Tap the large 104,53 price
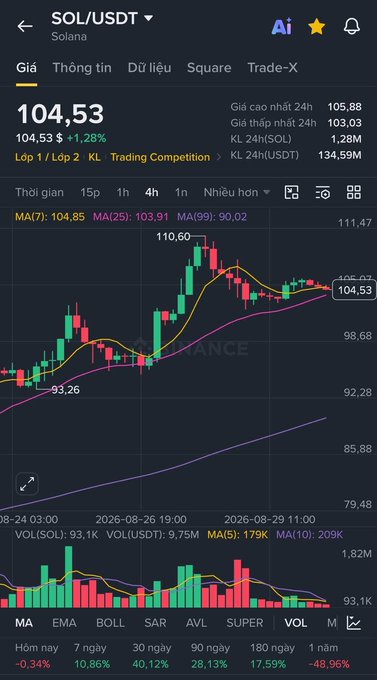This screenshot has height=680, width=377. pyautogui.click(x=60, y=114)
